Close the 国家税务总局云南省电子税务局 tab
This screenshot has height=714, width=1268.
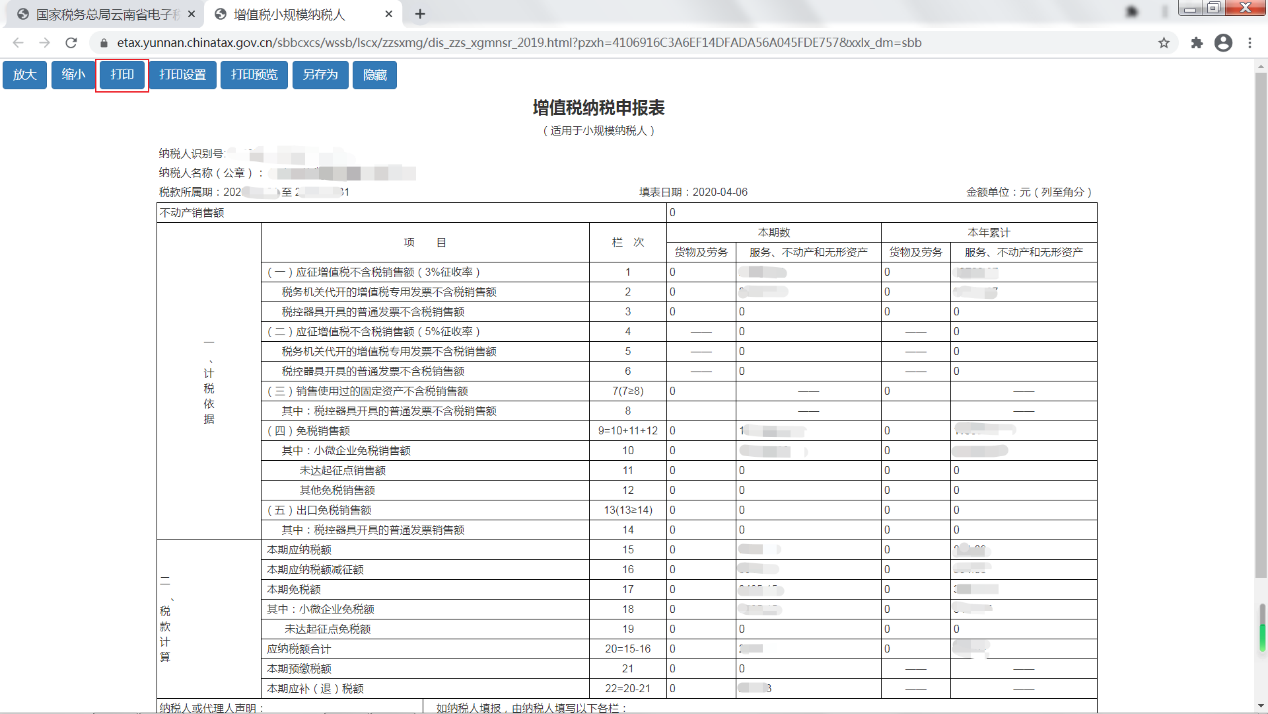pos(191,14)
